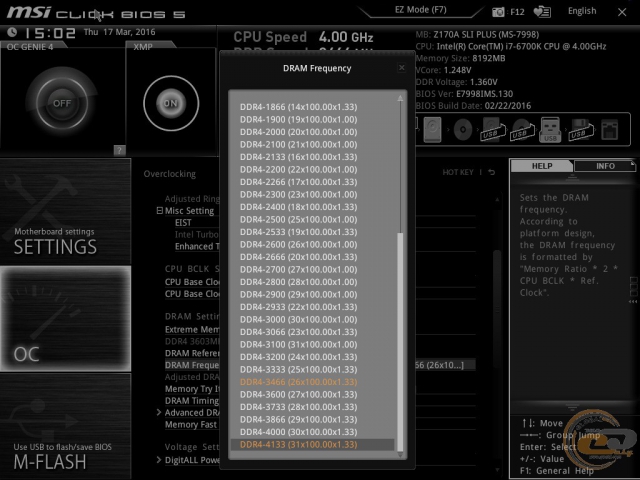Click the list scroll-up arrow
640x480 pixels.
tap(400, 98)
